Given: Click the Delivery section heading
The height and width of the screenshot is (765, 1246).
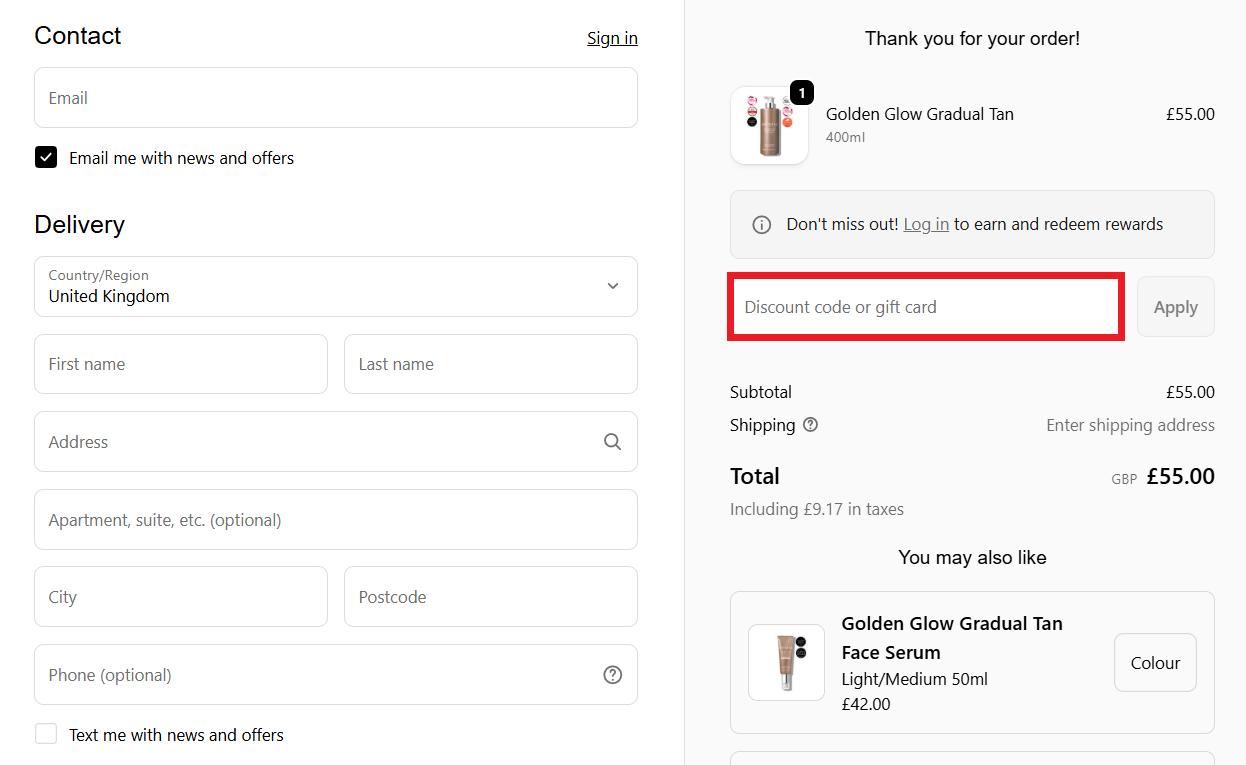Looking at the screenshot, I should [80, 224].
